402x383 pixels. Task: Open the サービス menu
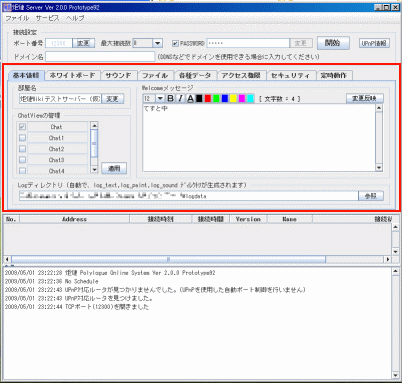(x=47, y=18)
